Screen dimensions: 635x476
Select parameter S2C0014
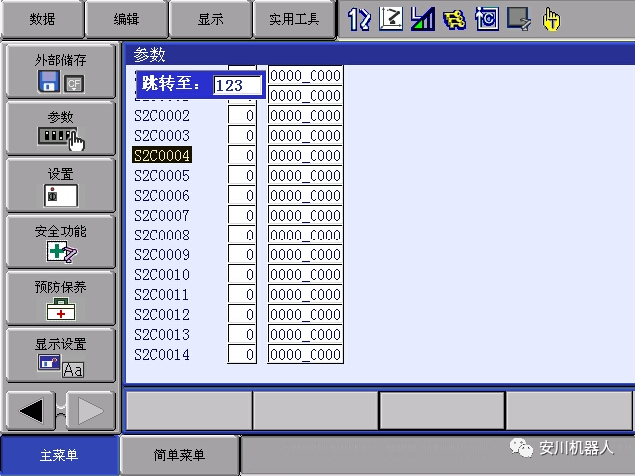[x=162, y=354]
